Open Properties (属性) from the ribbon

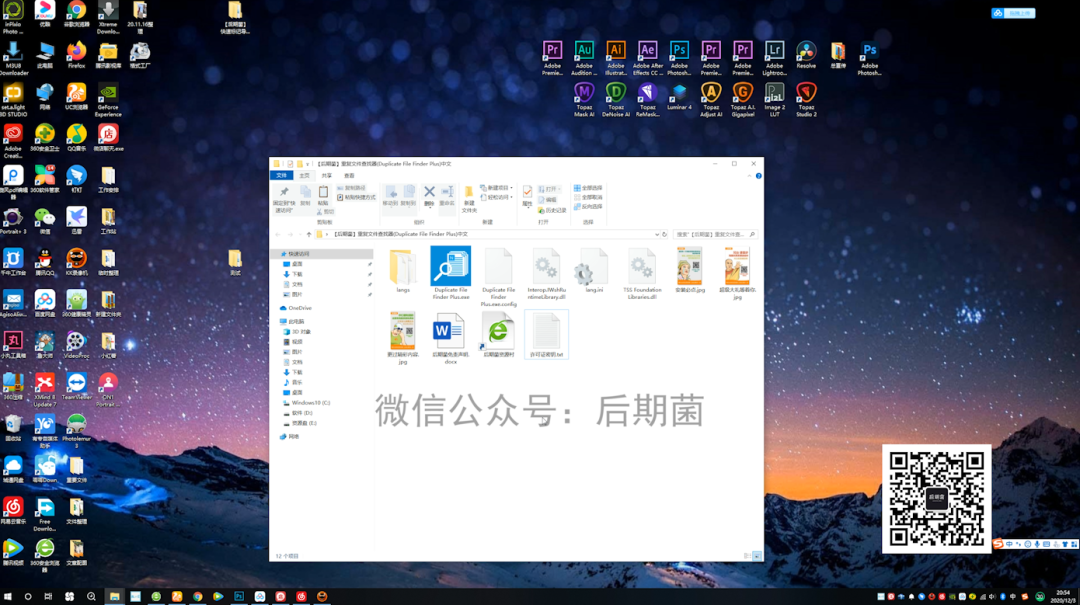pyautogui.click(x=527, y=194)
